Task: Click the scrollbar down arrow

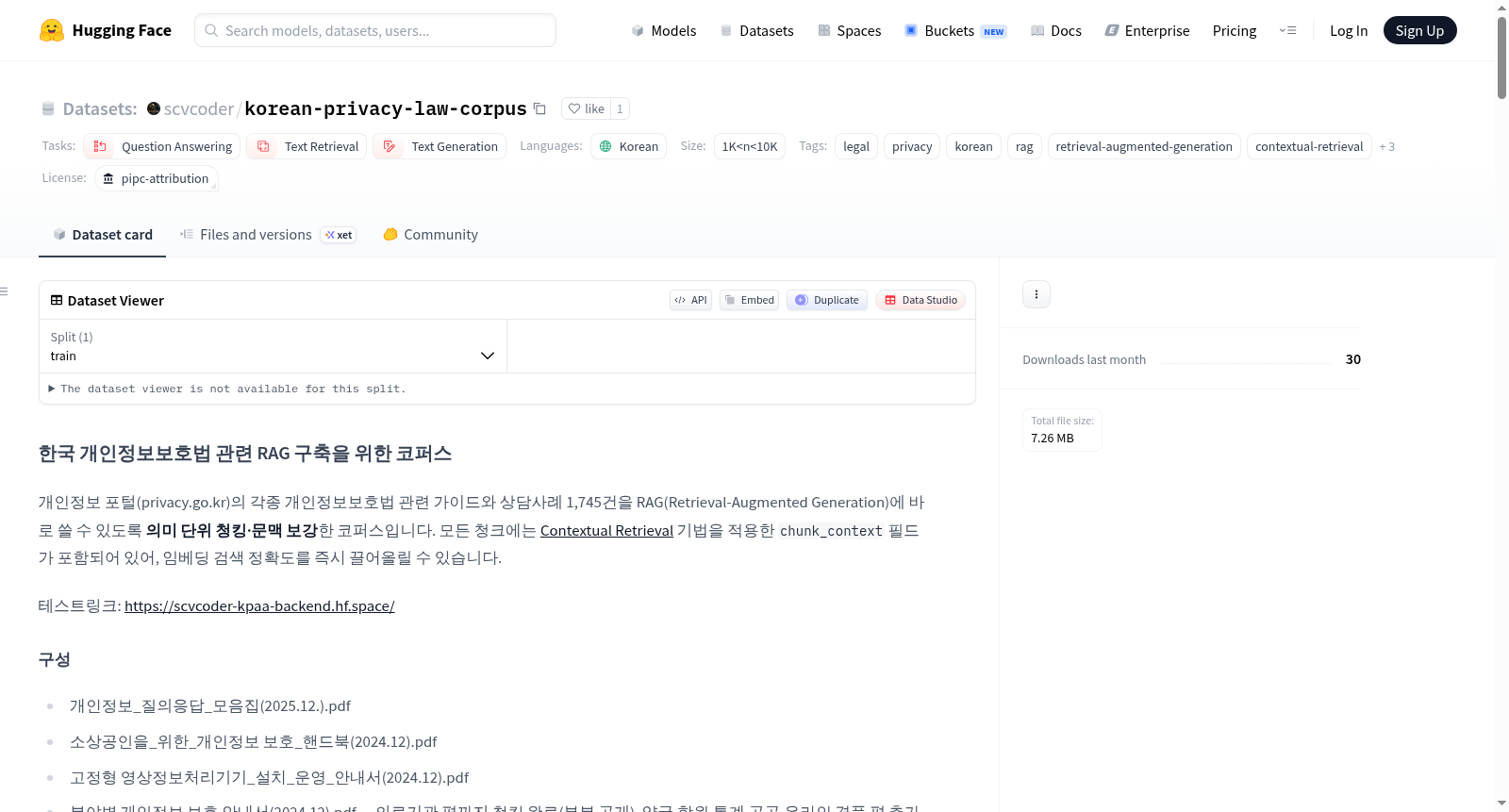Action: click(x=1501, y=804)
